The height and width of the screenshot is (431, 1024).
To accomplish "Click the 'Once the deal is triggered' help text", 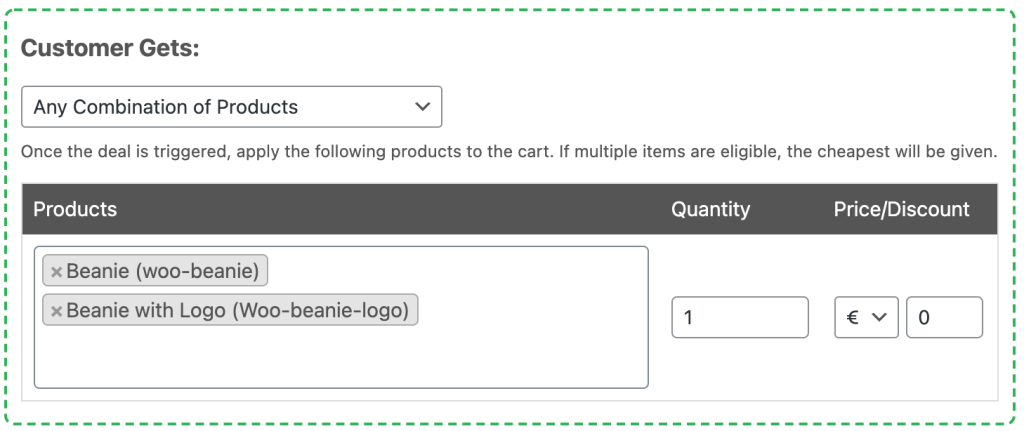I will [x=125, y=152].
